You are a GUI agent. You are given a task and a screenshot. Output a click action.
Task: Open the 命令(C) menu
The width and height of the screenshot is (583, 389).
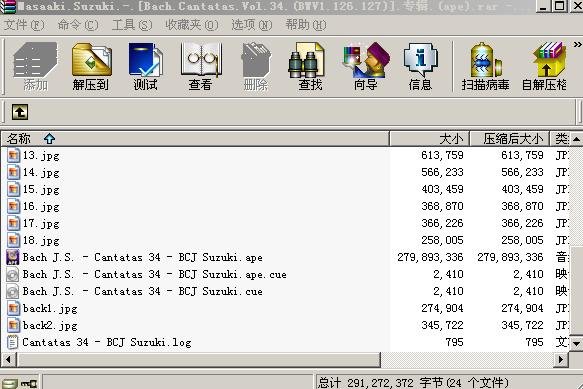(x=78, y=25)
